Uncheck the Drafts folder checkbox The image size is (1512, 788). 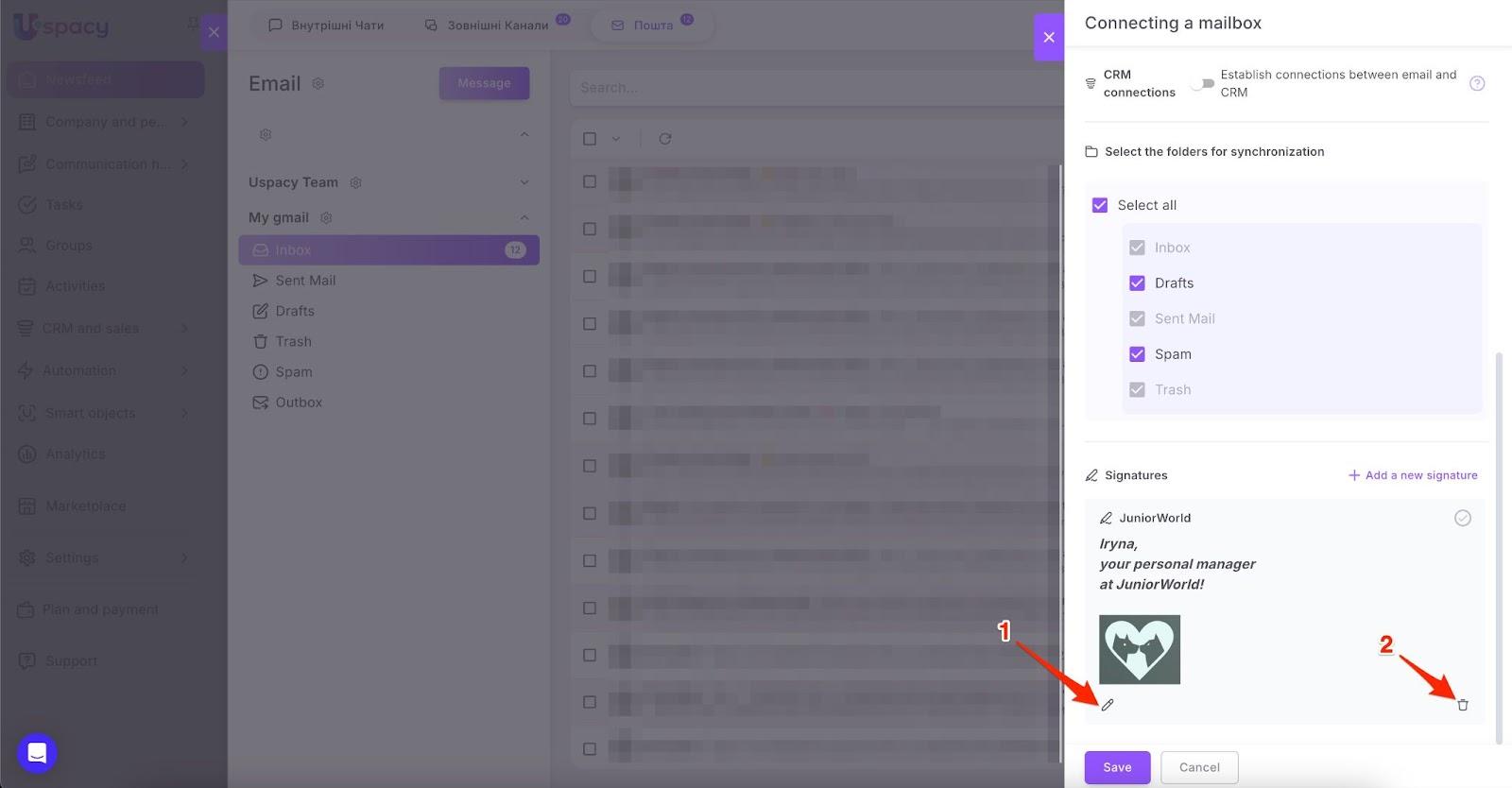coord(1137,283)
